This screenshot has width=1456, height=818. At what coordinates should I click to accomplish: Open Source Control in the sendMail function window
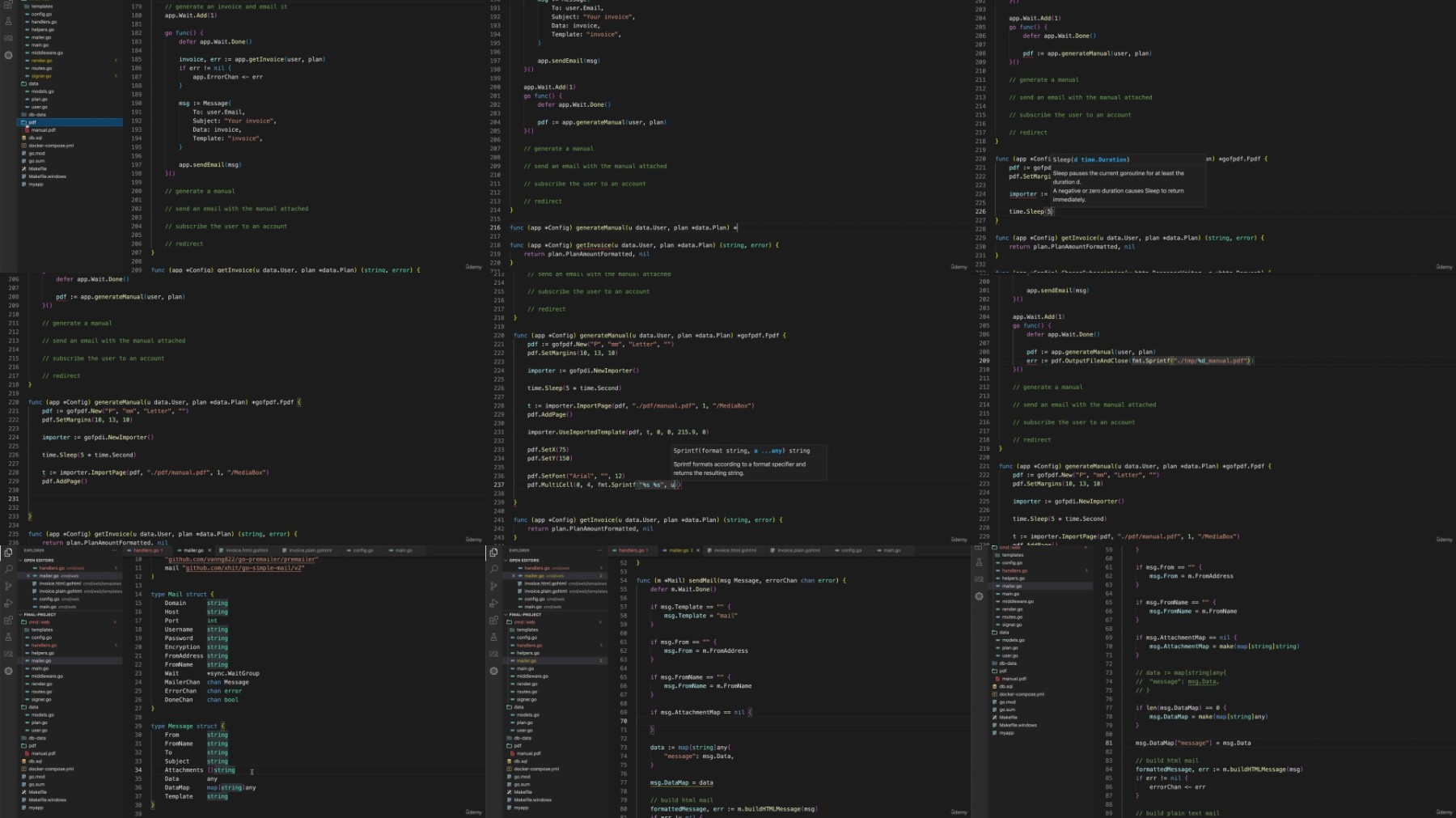click(493, 586)
